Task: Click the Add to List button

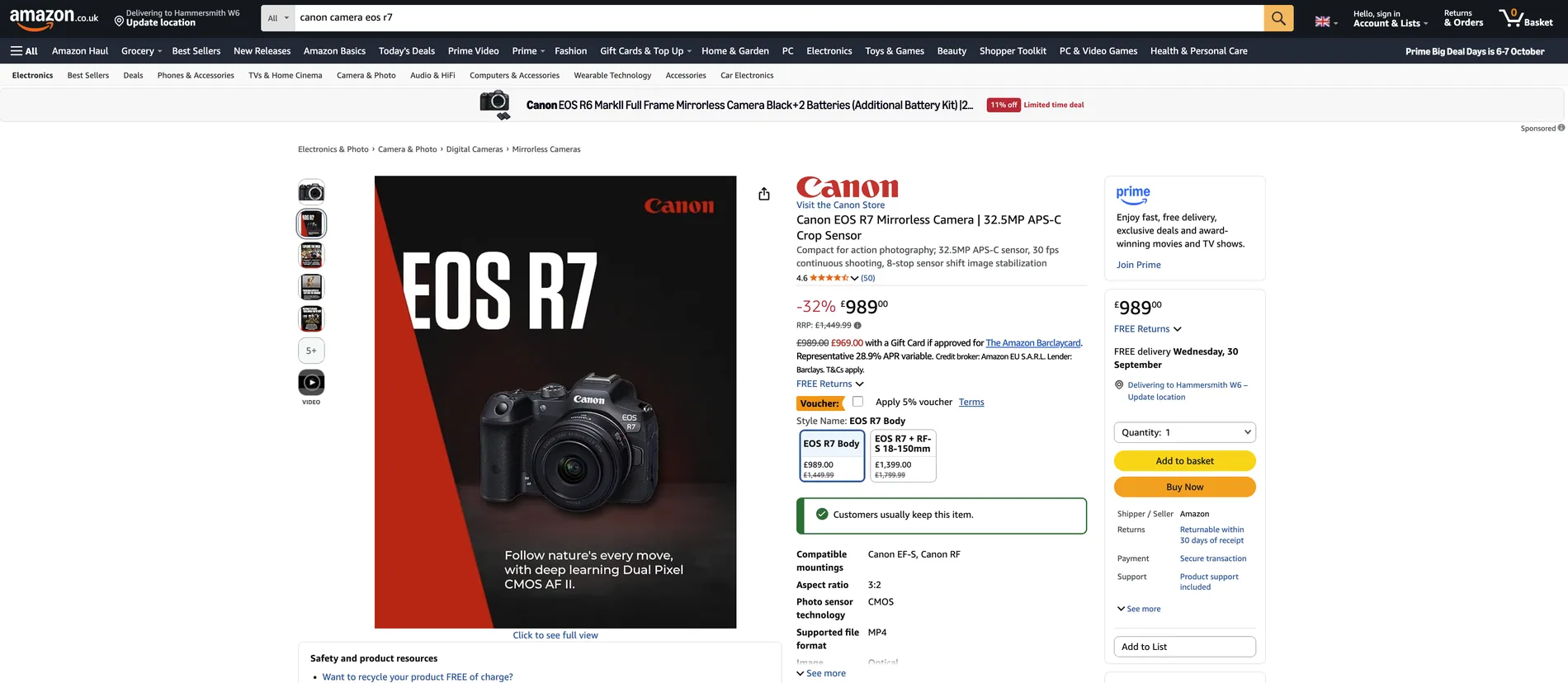Action: click(1184, 647)
